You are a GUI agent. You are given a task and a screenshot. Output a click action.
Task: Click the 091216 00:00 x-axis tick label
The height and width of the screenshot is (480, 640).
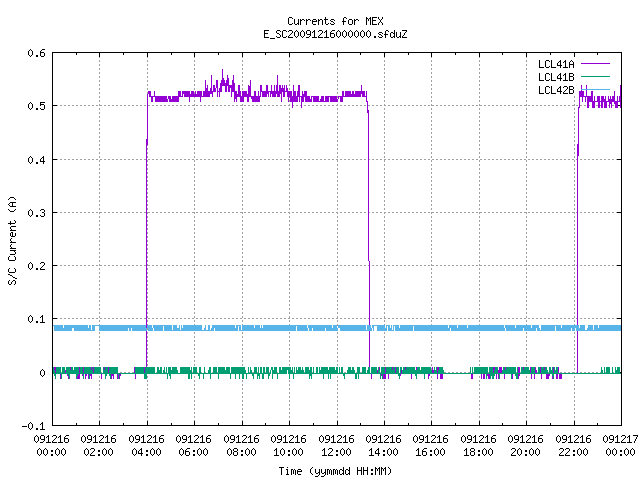51,446
